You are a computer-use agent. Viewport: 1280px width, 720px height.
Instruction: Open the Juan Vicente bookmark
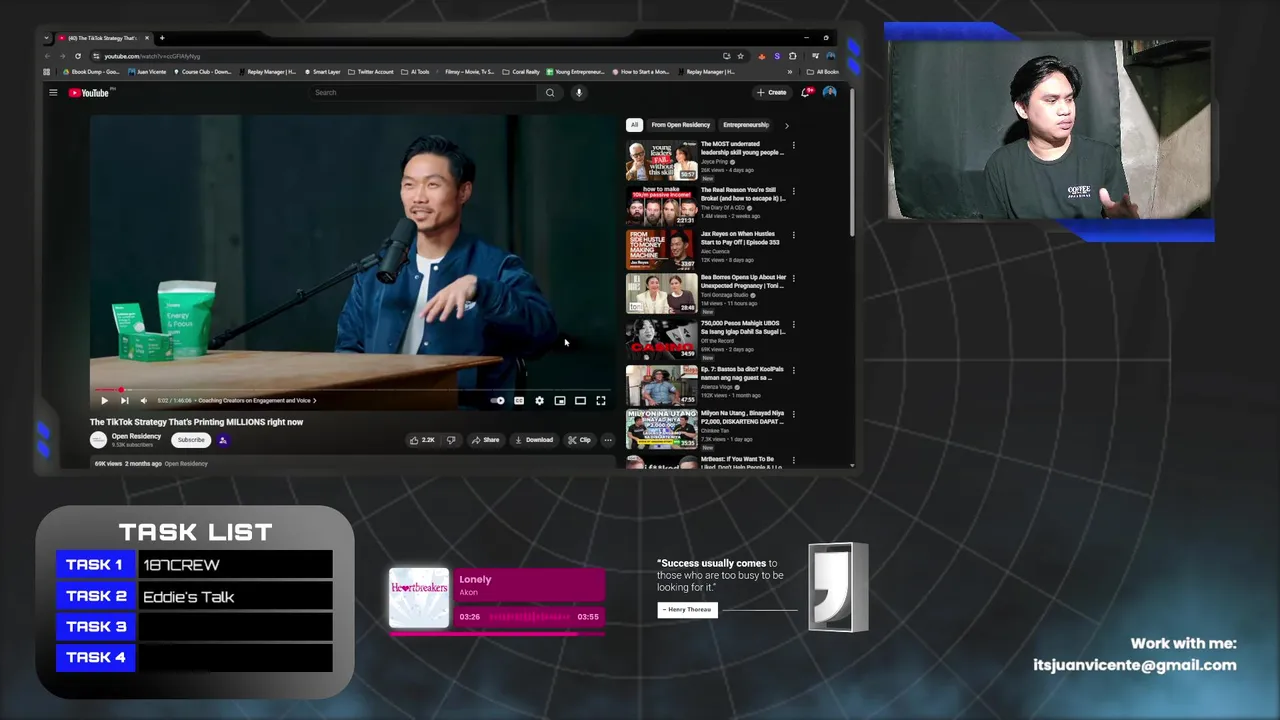pos(147,72)
